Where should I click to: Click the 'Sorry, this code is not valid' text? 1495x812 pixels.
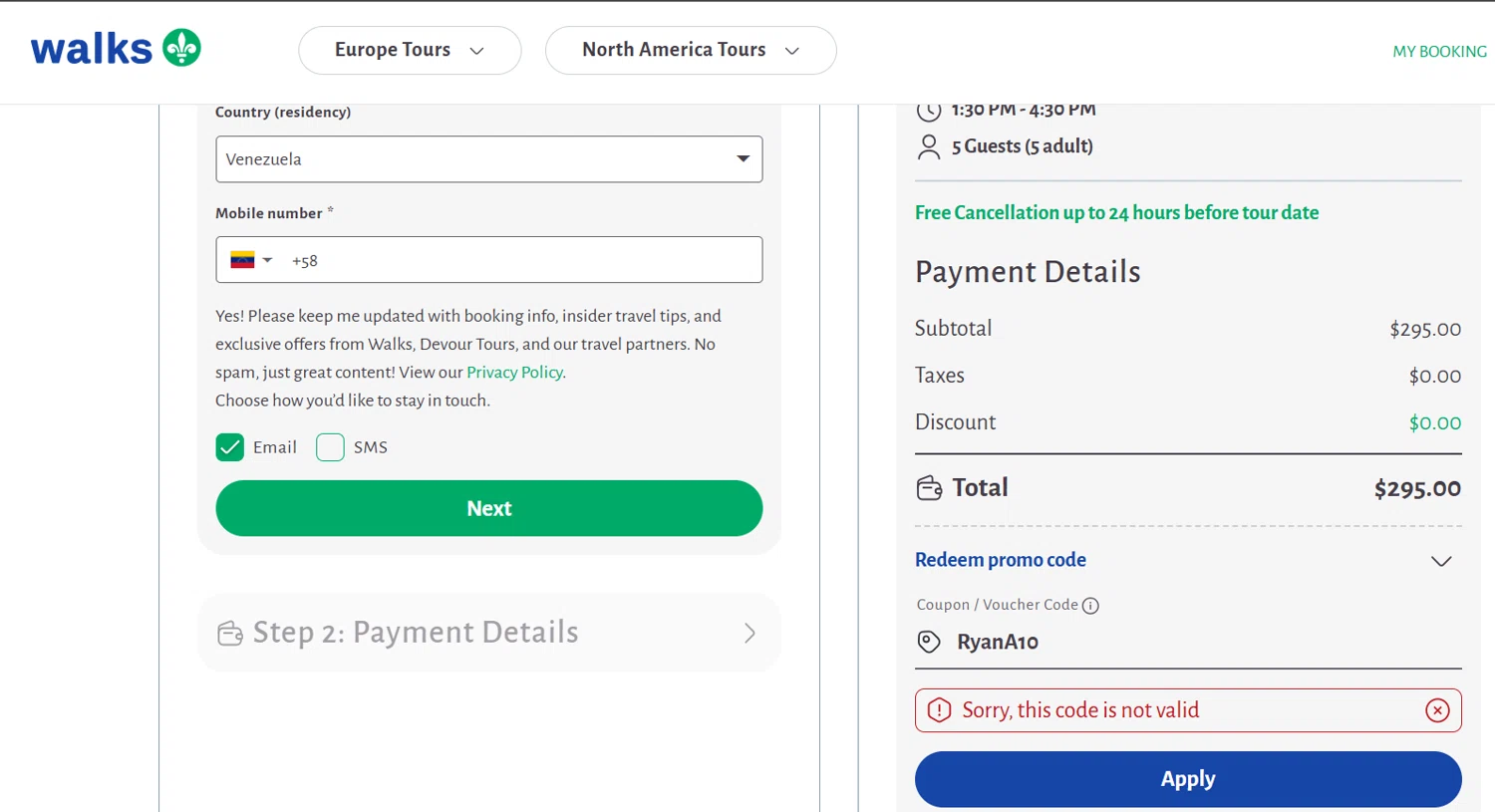pos(1080,710)
